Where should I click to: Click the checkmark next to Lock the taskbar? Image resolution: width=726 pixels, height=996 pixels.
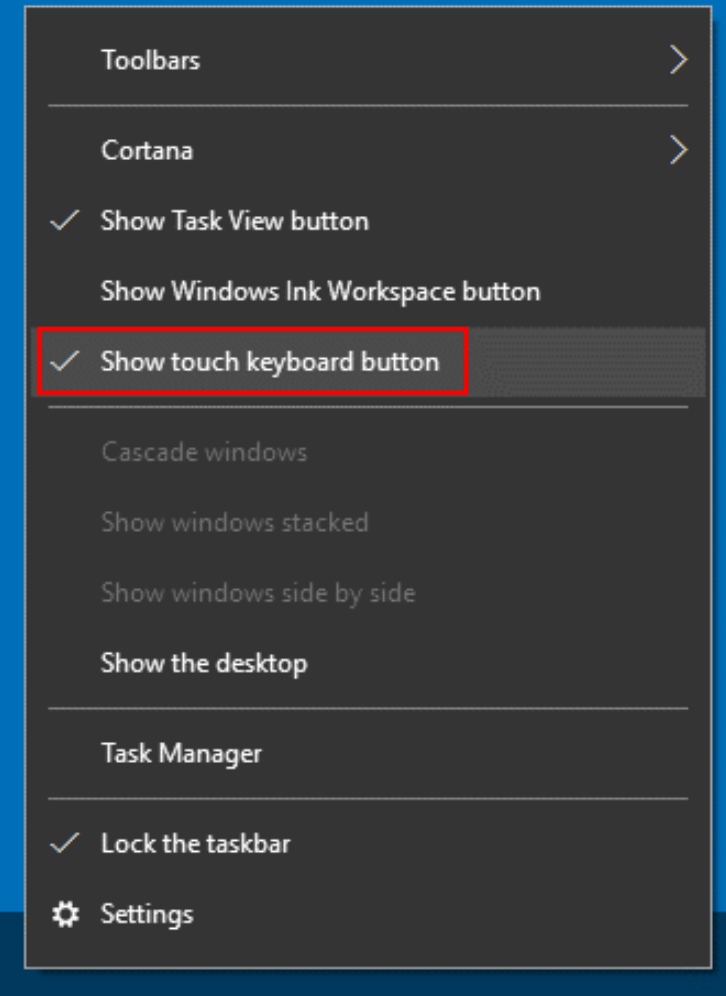pos(65,844)
